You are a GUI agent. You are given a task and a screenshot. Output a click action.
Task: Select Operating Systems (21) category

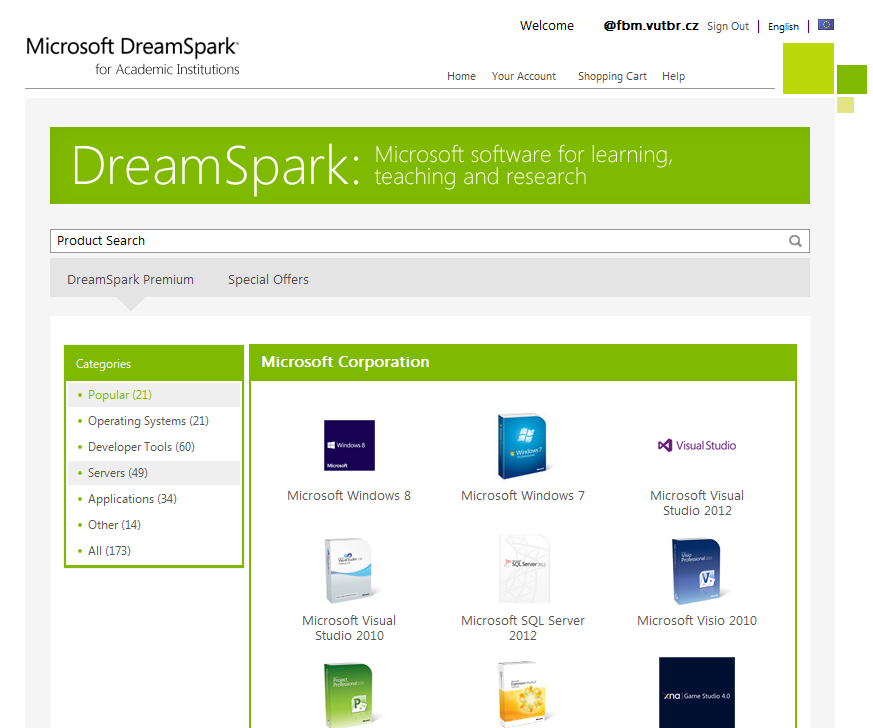click(x=154, y=421)
